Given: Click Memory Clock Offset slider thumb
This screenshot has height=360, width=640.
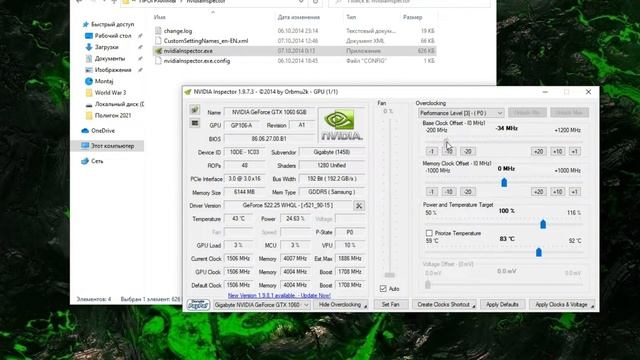Looking at the screenshot, I should click(504, 182).
